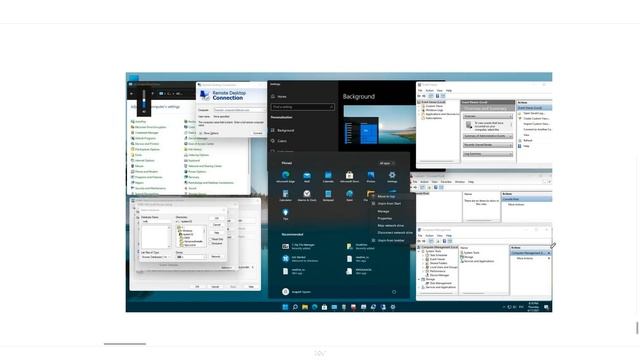
Task: Toggle Exclusive checkbox in database dialog
Action: coord(211,243)
